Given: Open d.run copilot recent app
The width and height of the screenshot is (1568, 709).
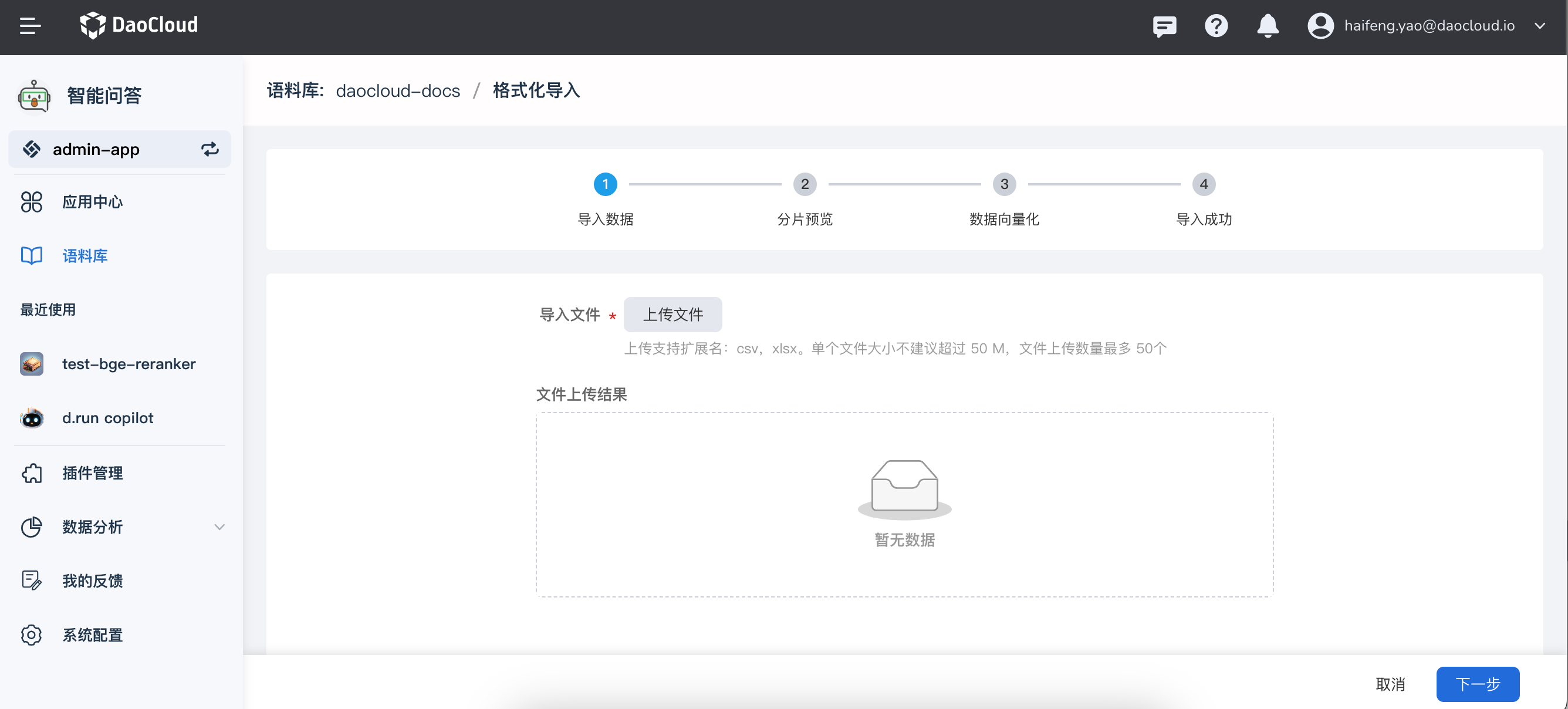Looking at the screenshot, I should coord(107,418).
